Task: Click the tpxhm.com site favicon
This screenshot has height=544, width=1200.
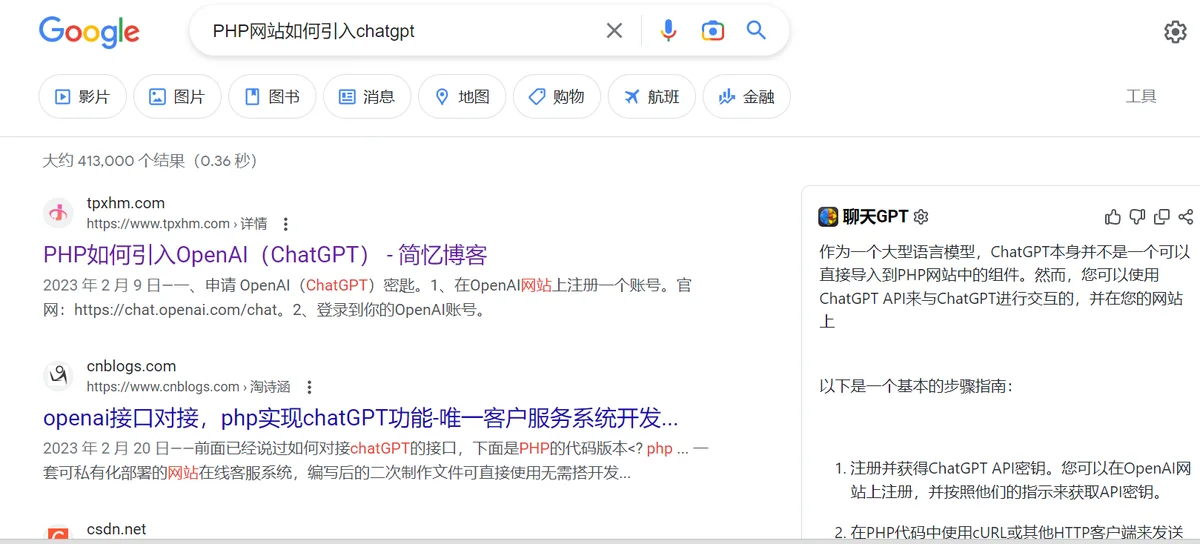Action: [58, 213]
